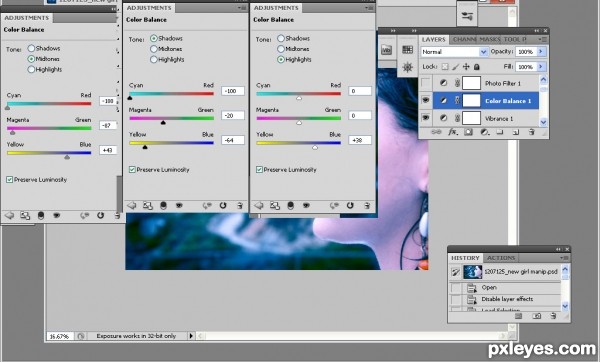Select the LAYERS tab

[x=434, y=39]
